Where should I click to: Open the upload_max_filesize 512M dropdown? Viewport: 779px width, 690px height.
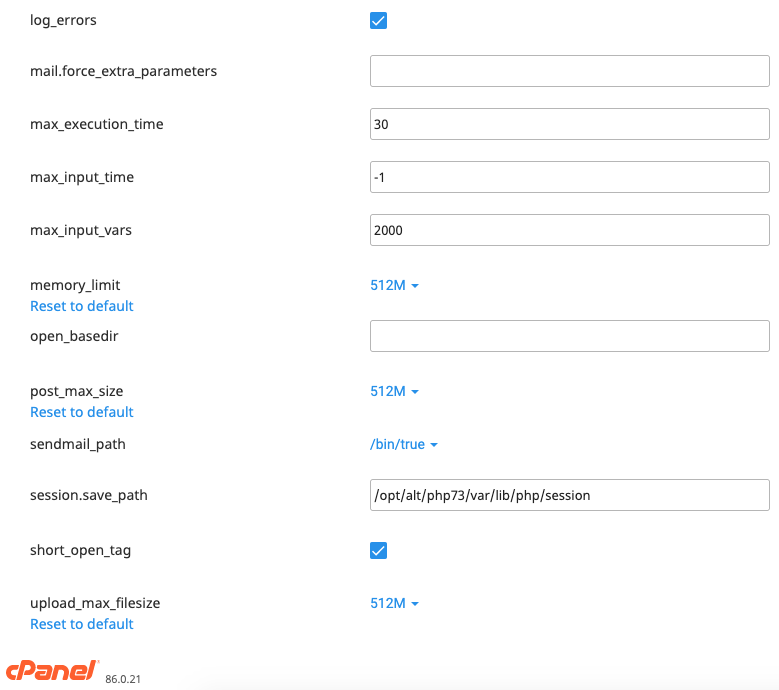click(394, 603)
